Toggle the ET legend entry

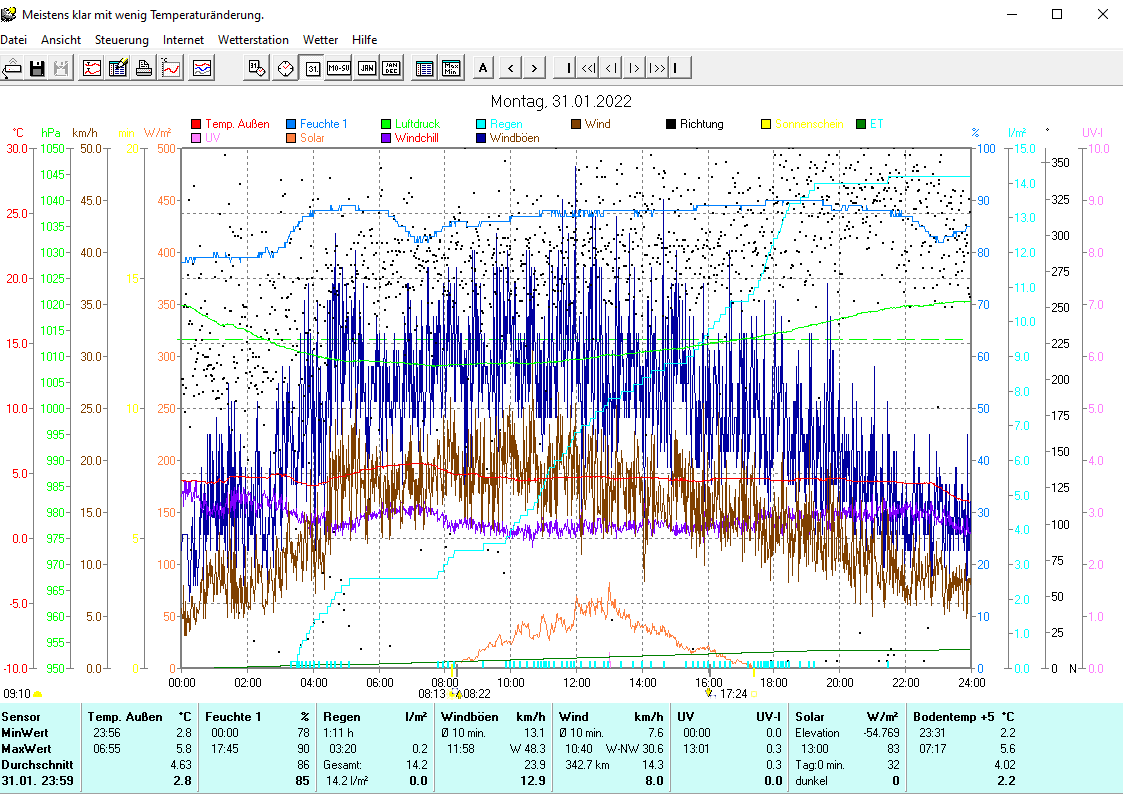point(868,124)
